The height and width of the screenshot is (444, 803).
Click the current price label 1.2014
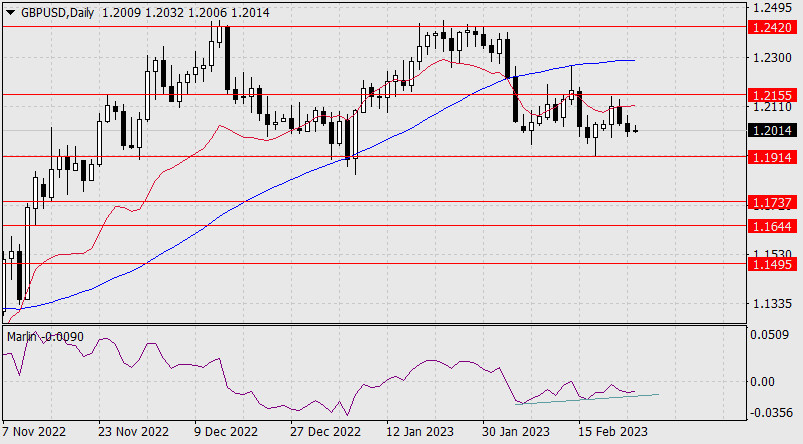tap(772, 130)
